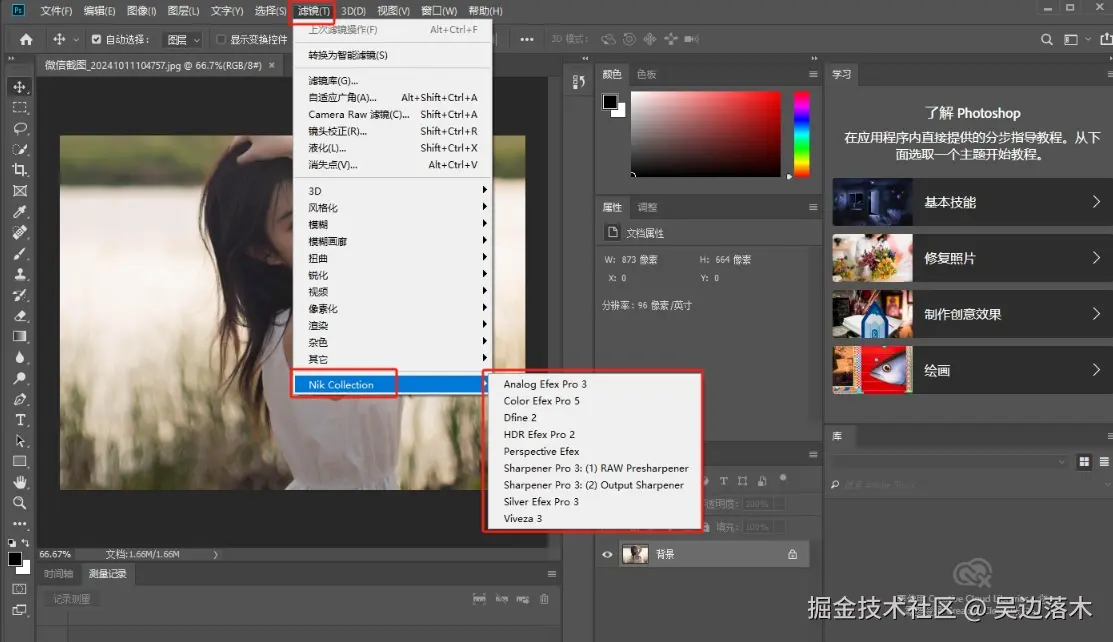
Task: Open Silver Efex Pro 3 filter
Action: tap(541, 501)
